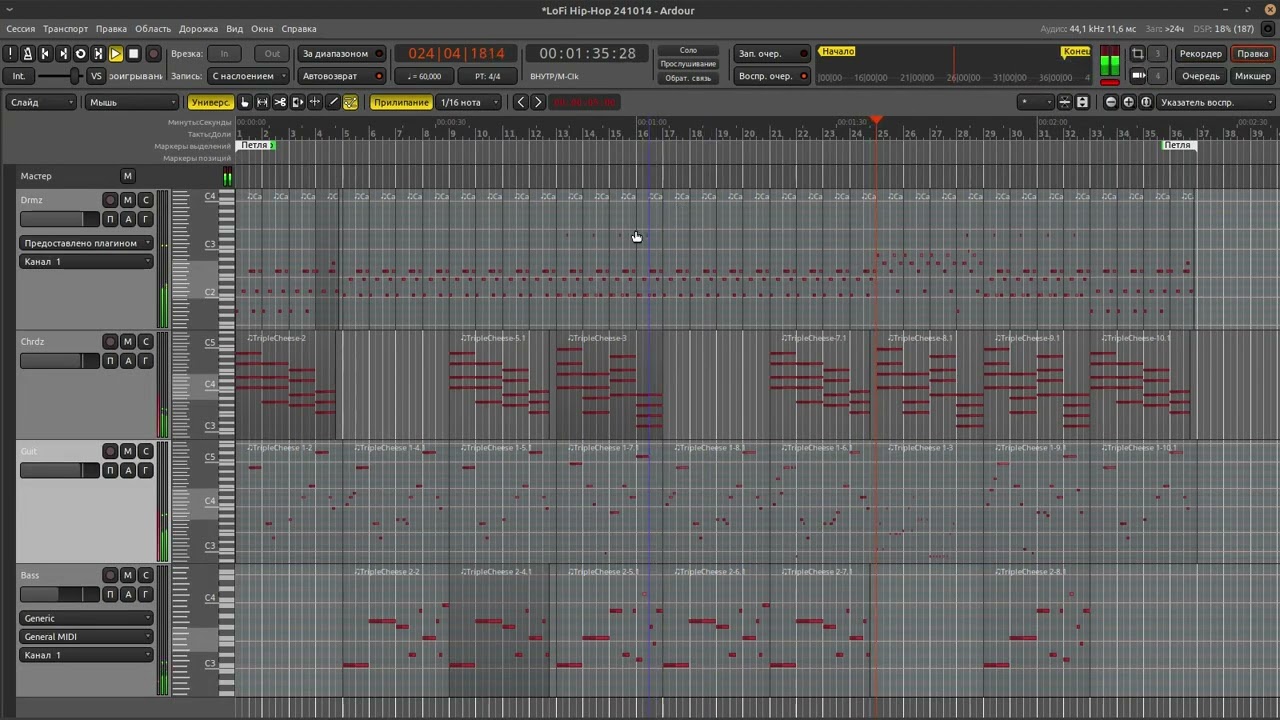Select the Stretch/Shrink tool icon
1280x720 pixels.
[315, 102]
